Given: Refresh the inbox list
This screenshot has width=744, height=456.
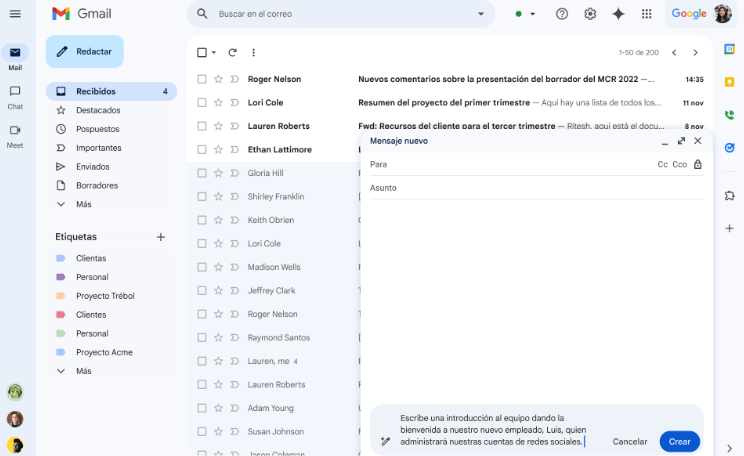Looking at the screenshot, I should pos(232,52).
